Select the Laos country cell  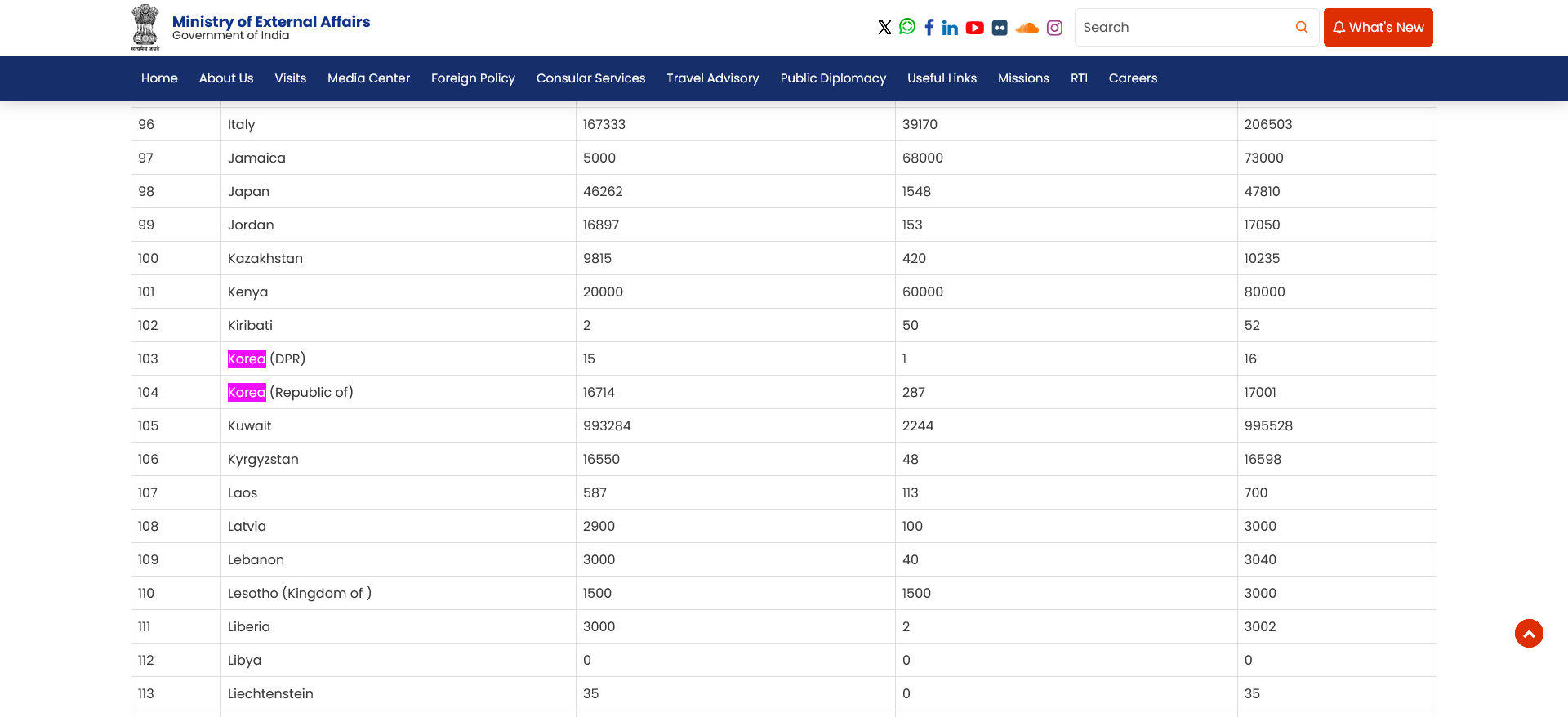[399, 493]
